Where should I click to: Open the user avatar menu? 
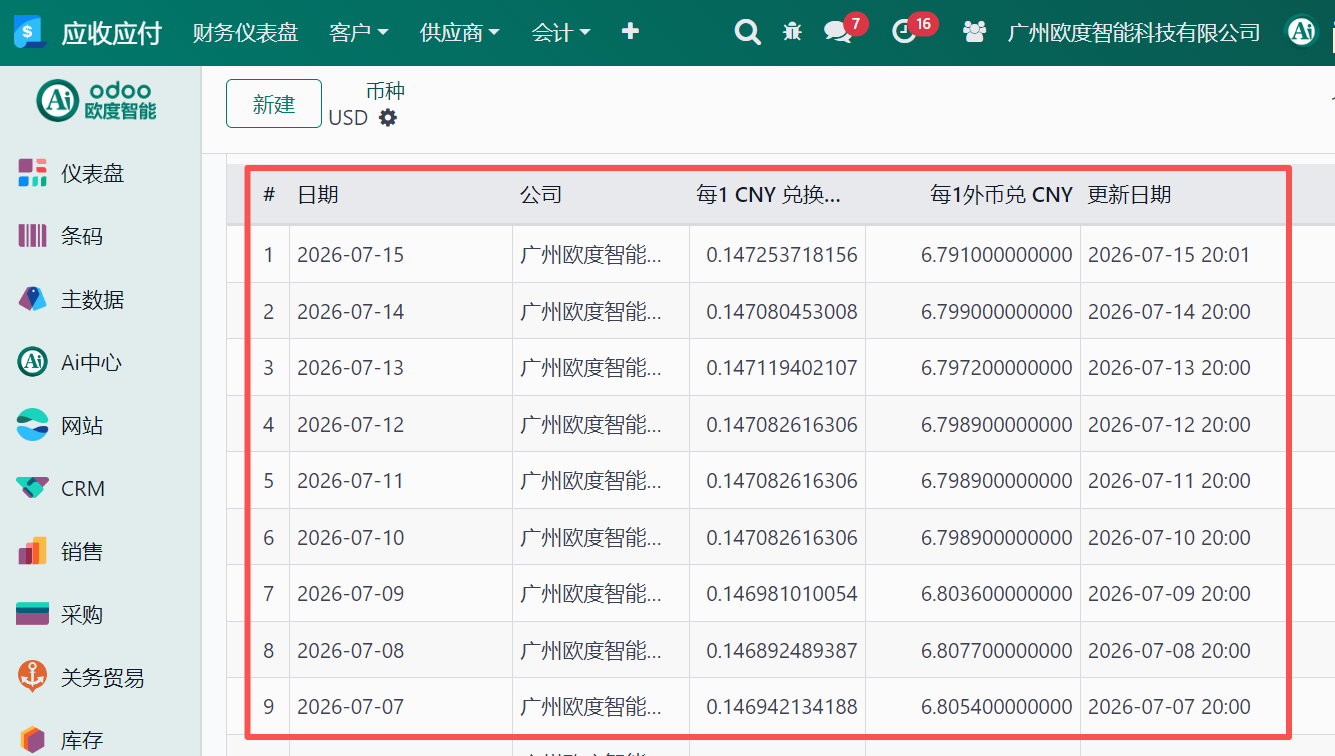(x=1301, y=32)
